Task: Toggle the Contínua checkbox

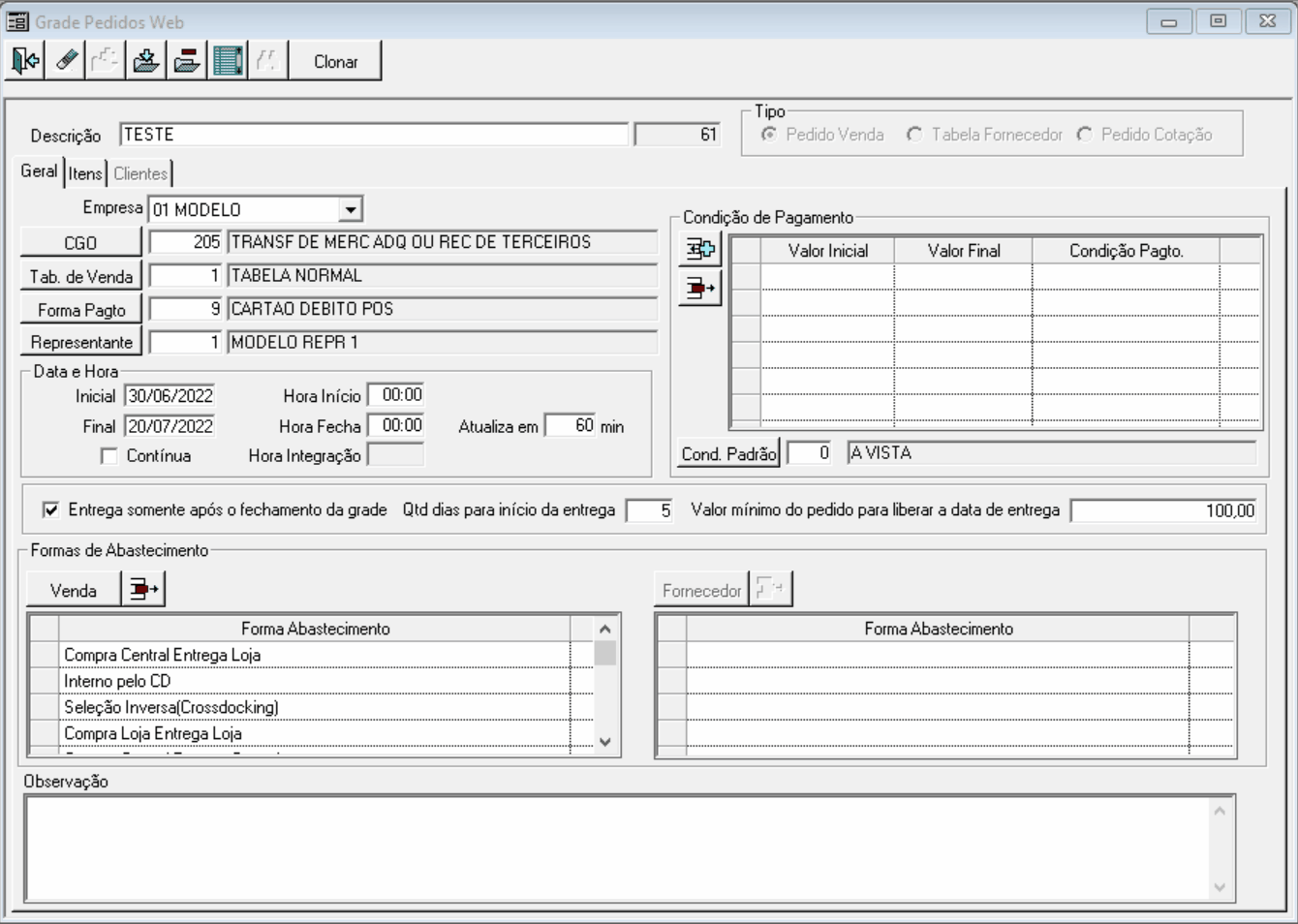Action: point(109,456)
